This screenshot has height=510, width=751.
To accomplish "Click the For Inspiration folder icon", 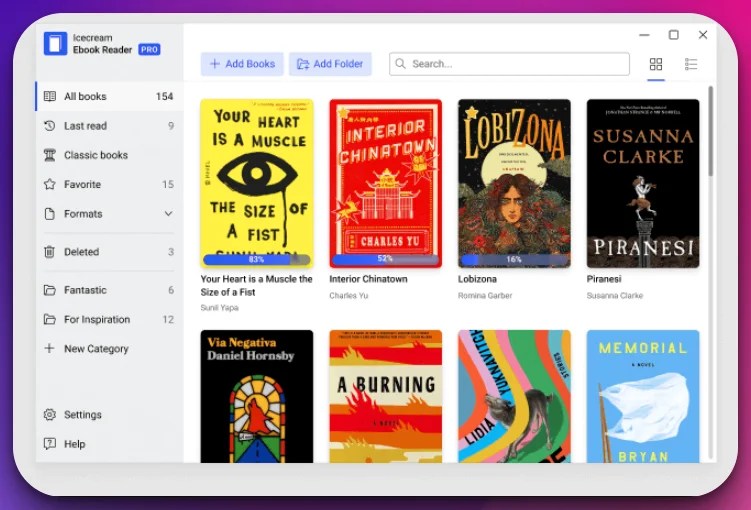I will (x=49, y=319).
